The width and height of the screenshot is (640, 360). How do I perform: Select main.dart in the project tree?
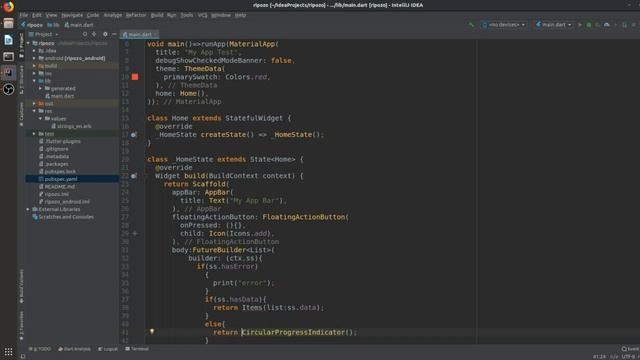pyautogui.click(x=62, y=96)
